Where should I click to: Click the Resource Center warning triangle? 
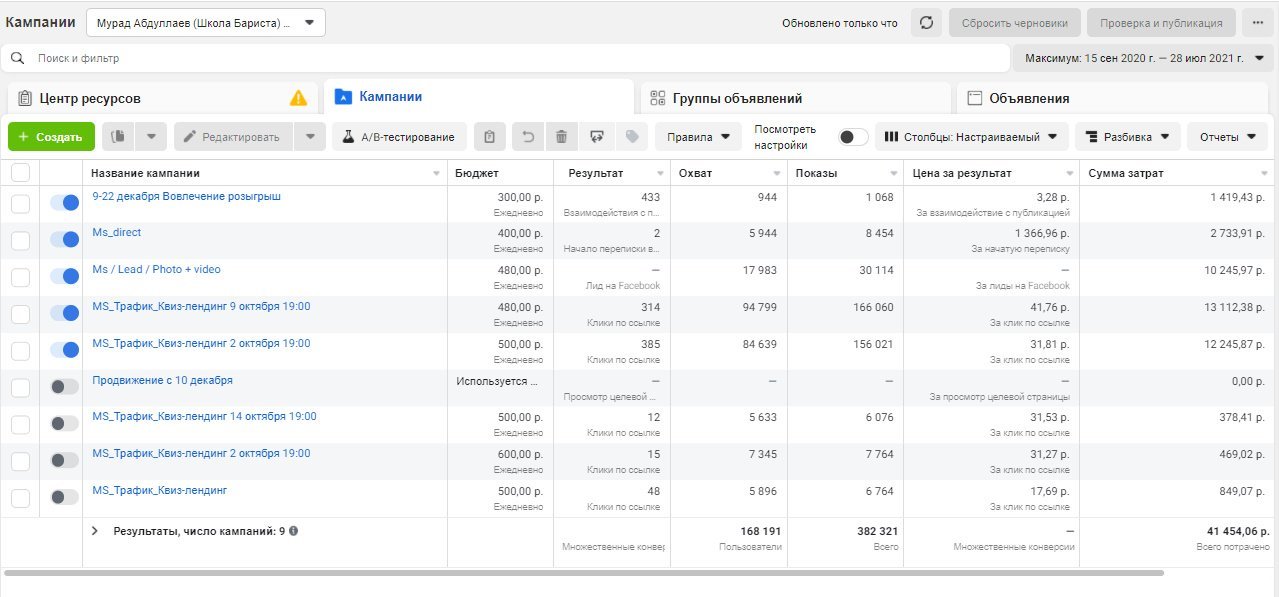point(298,98)
